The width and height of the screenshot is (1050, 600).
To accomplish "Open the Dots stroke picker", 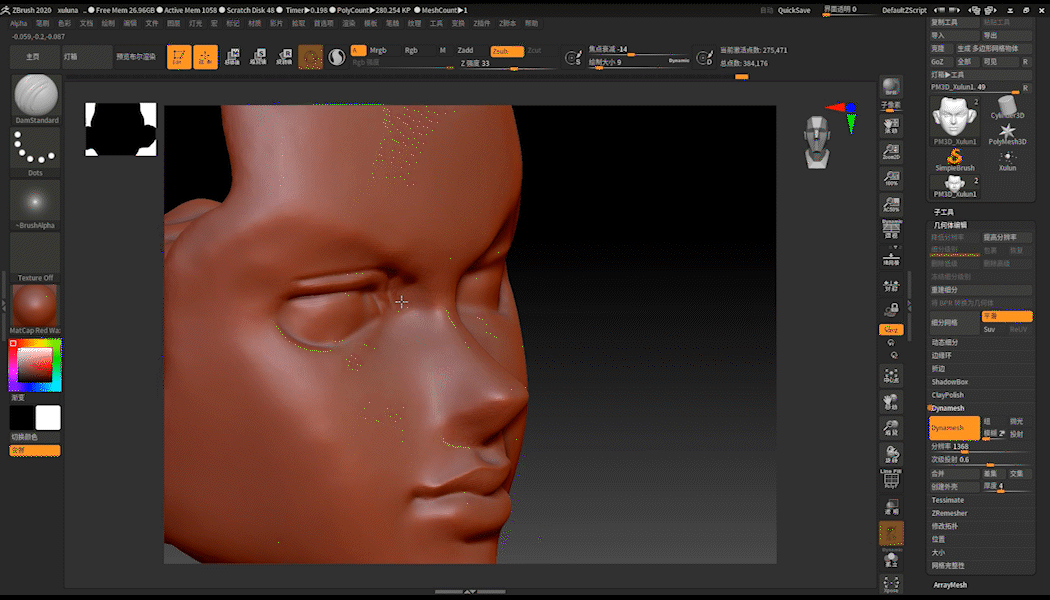I will click(36, 149).
